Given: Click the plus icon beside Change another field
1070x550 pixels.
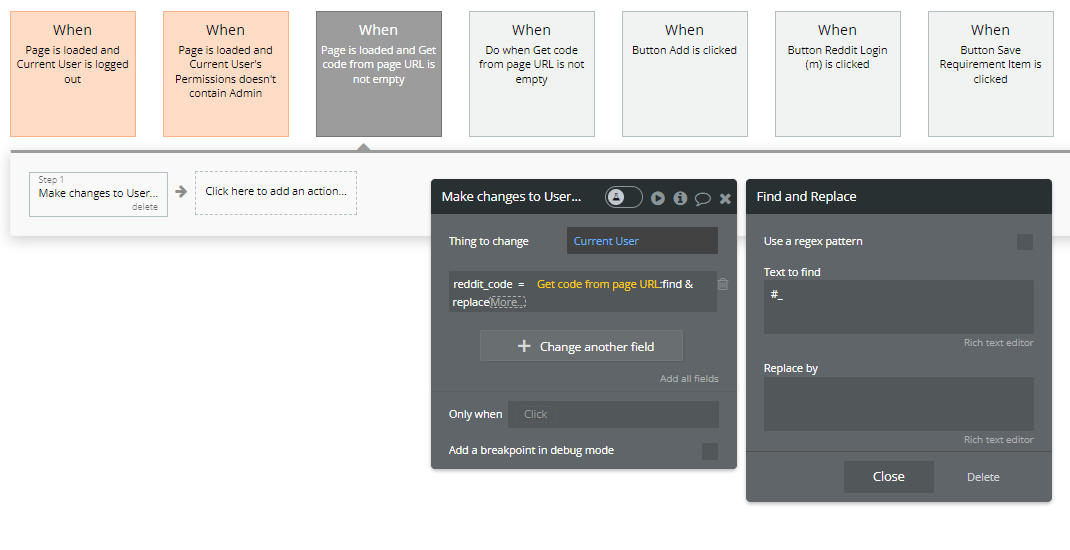Looking at the screenshot, I should coord(524,346).
